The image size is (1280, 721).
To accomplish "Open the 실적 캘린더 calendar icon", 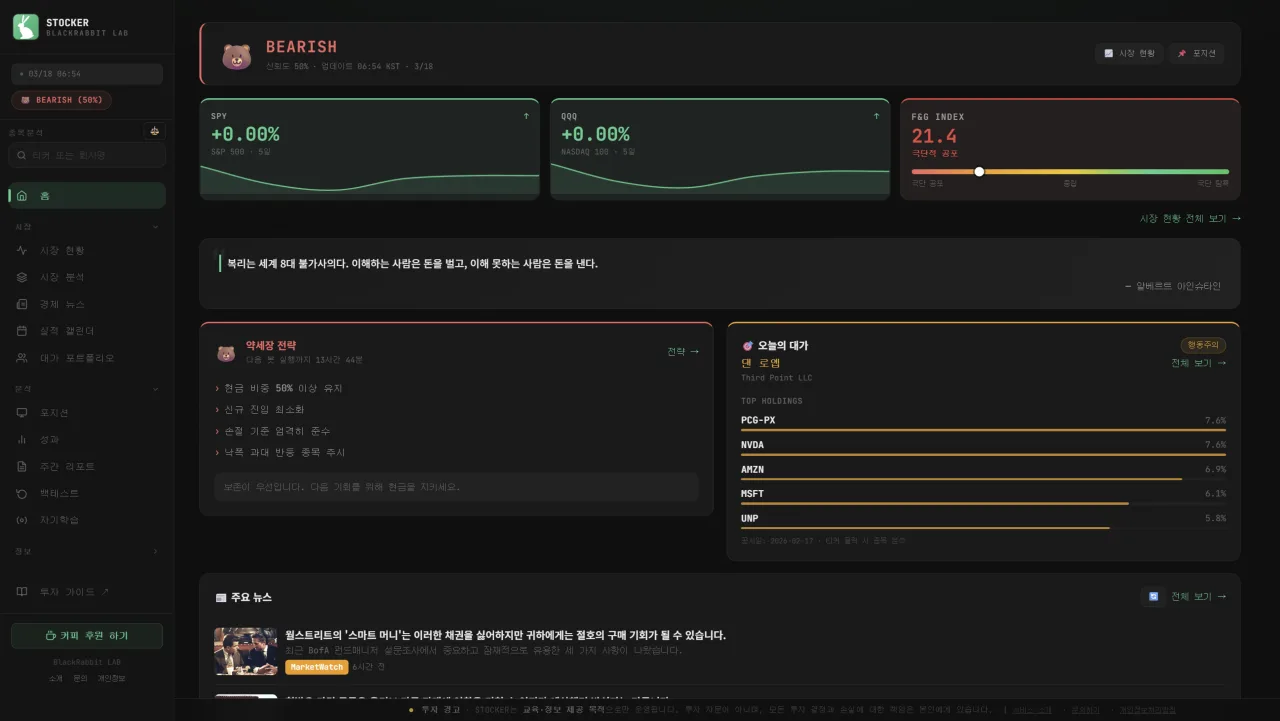I will coord(21,330).
